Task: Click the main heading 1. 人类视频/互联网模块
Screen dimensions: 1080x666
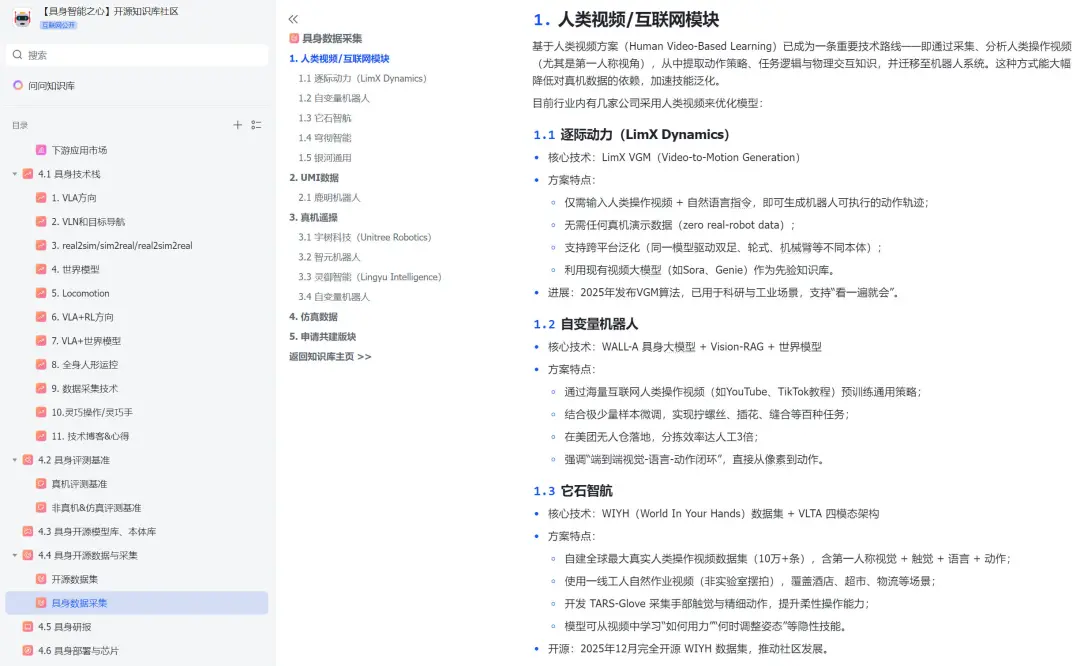Action: pyautogui.click(x=626, y=19)
